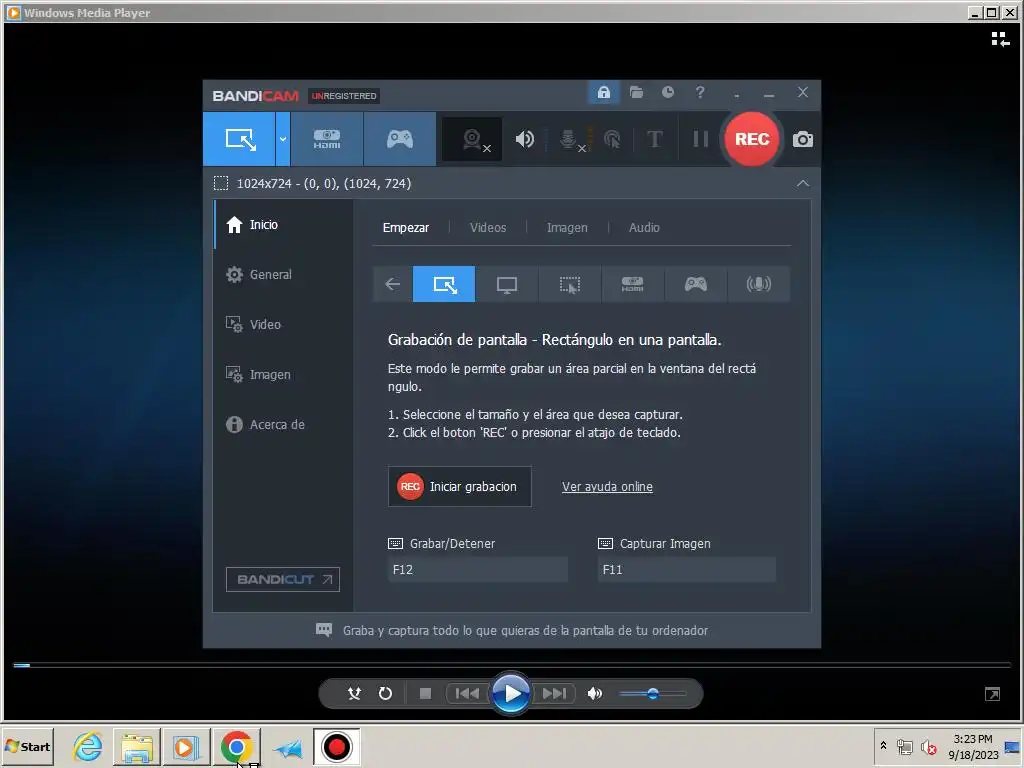Click the big red REC button

tap(752, 139)
